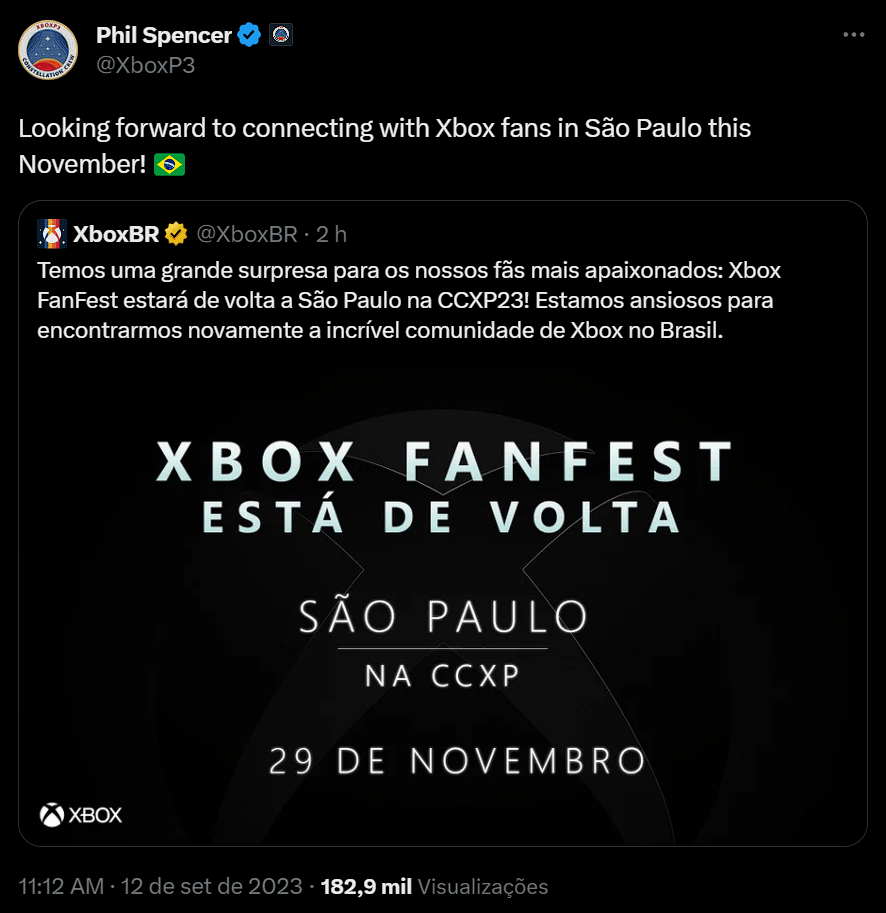Click the Phil Spencer display name
886x913 pixels.
(164, 36)
